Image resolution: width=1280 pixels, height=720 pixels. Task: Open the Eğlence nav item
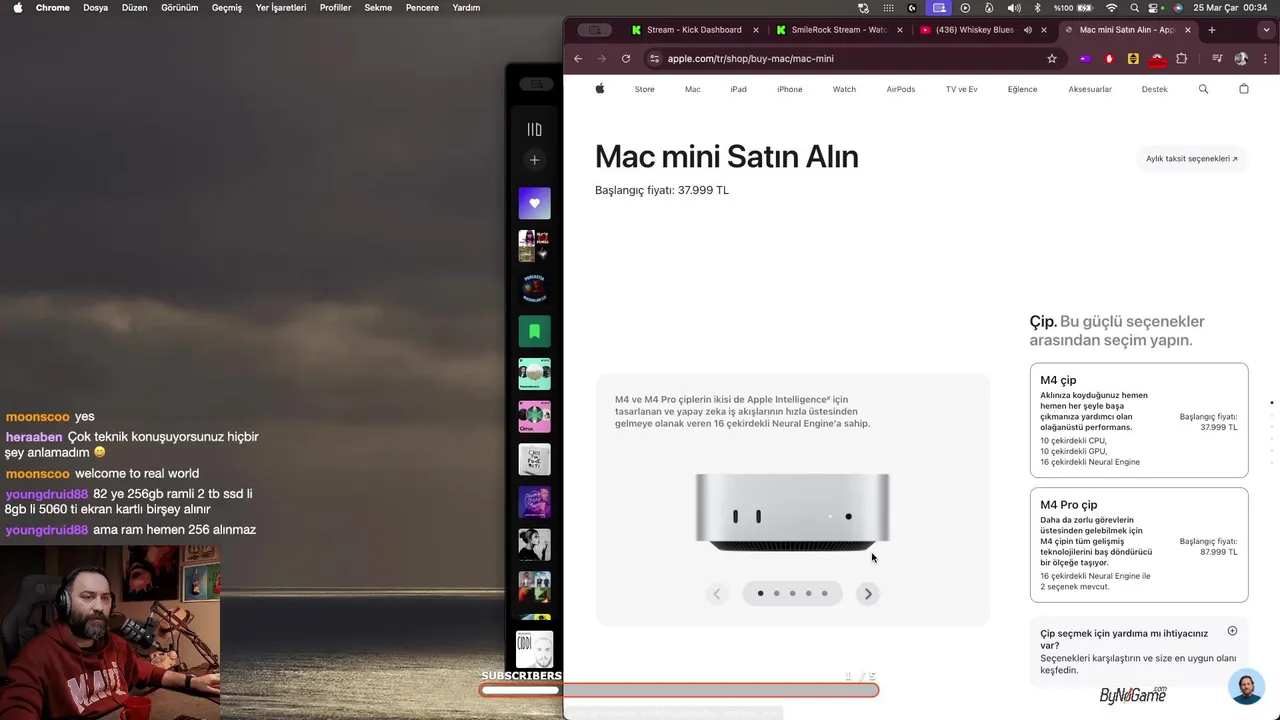1022,89
